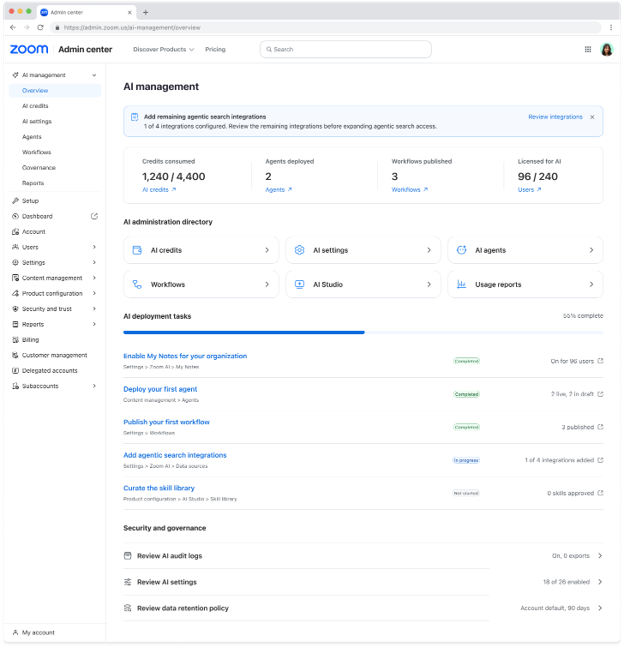Image resolution: width=624 pixels, height=647 pixels.
Task: Open the Review data retention policy row
Action: click(363, 608)
